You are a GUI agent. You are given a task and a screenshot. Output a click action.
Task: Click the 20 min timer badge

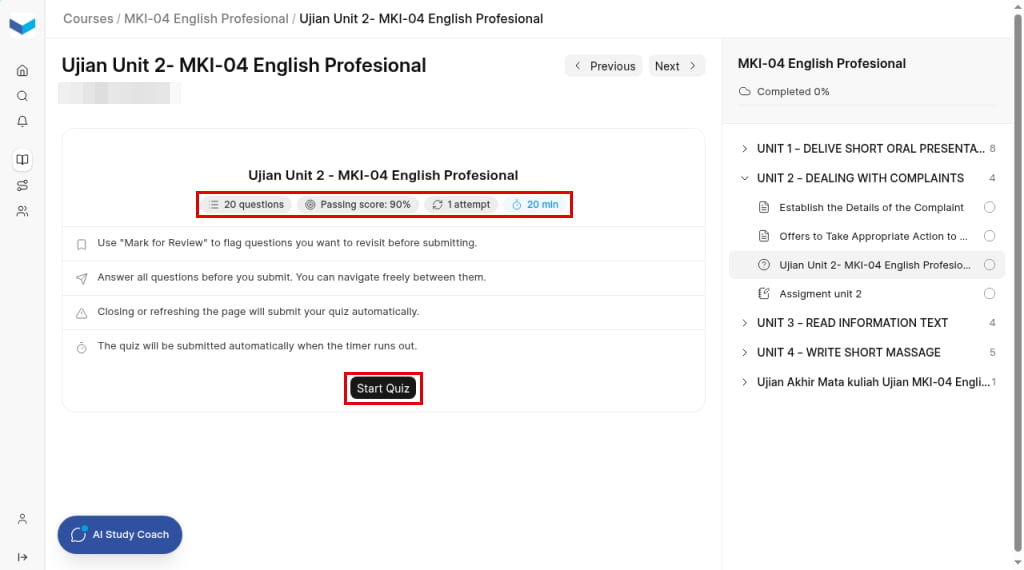[x=535, y=204]
